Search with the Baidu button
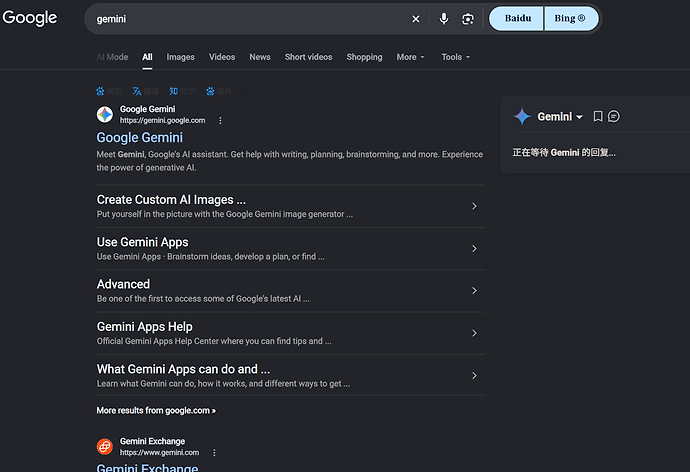 pos(516,18)
